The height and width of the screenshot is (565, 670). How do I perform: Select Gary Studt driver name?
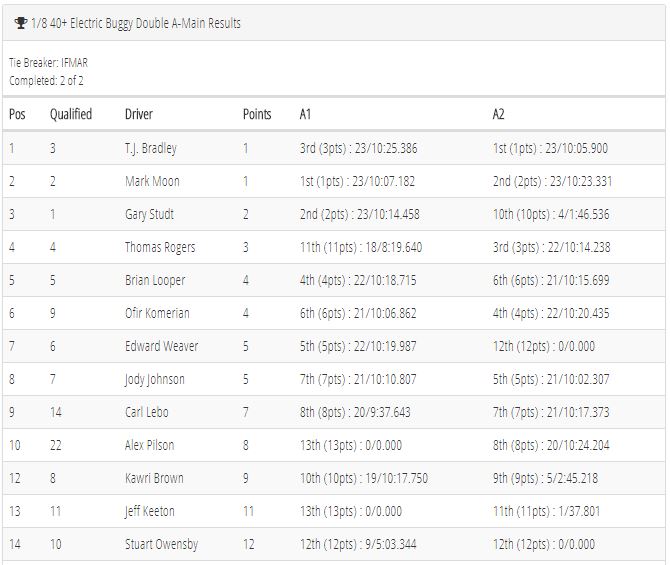(x=150, y=215)
